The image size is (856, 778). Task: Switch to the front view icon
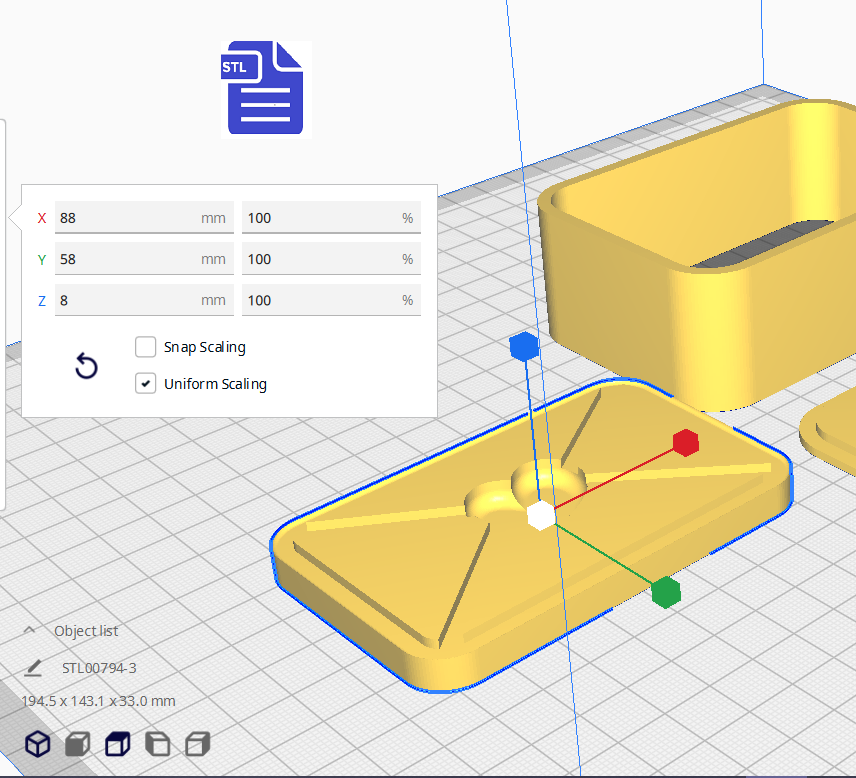77,744
